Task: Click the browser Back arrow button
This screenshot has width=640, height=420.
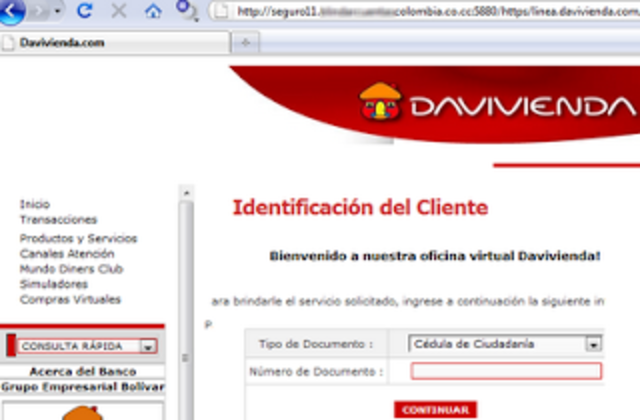Action: 11,11
